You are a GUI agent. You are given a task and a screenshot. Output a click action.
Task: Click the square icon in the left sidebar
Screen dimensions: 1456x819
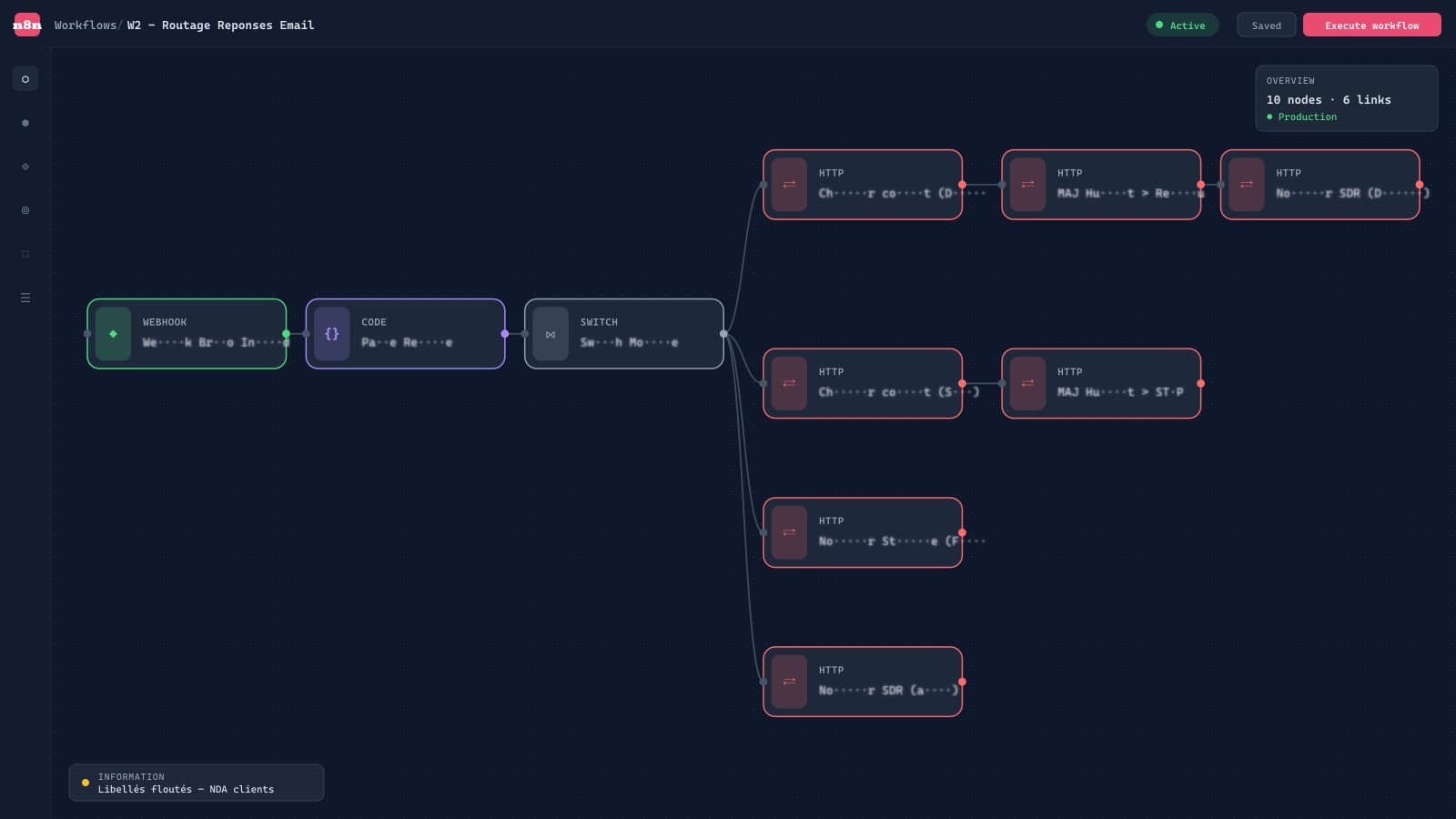25,254
